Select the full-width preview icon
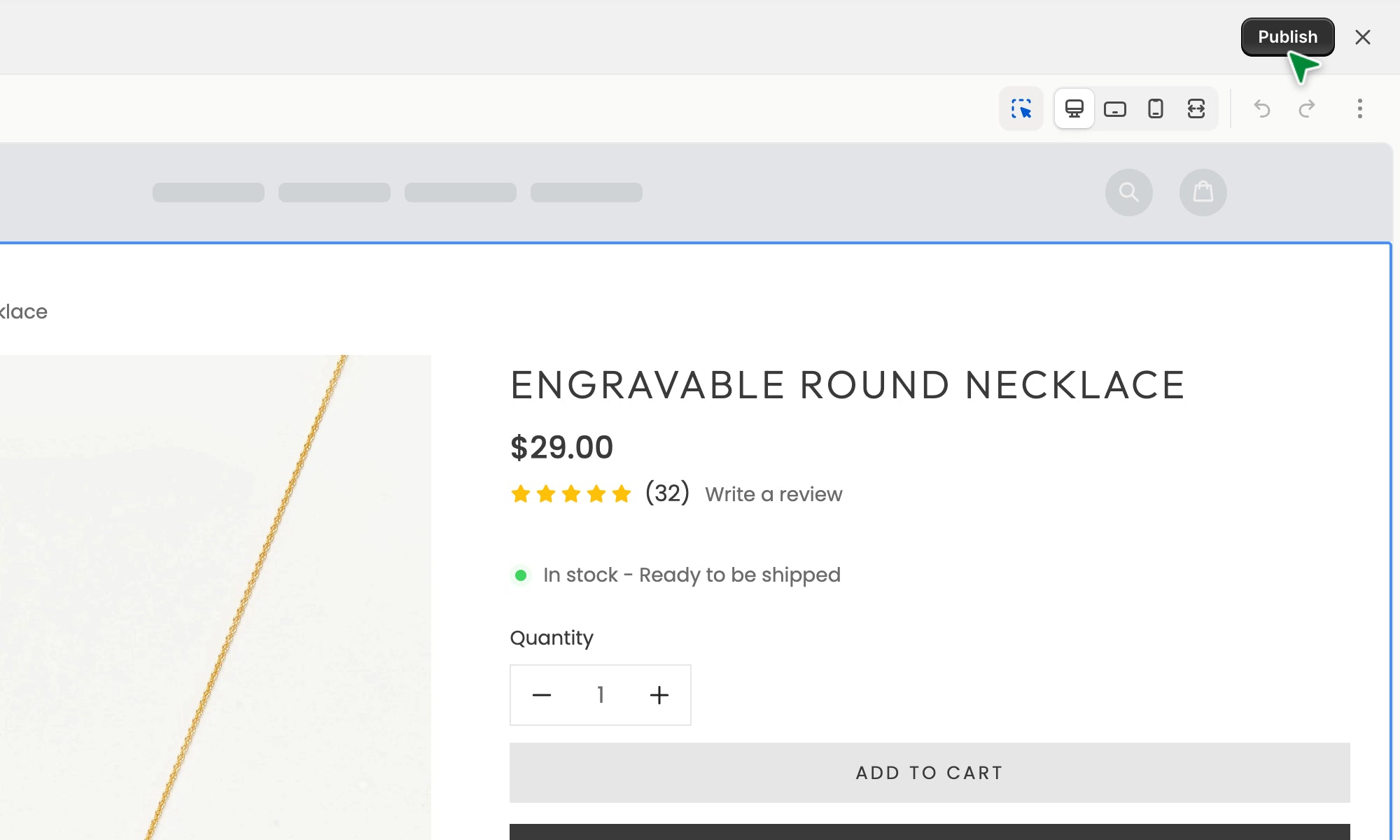 pos(1196,109)
